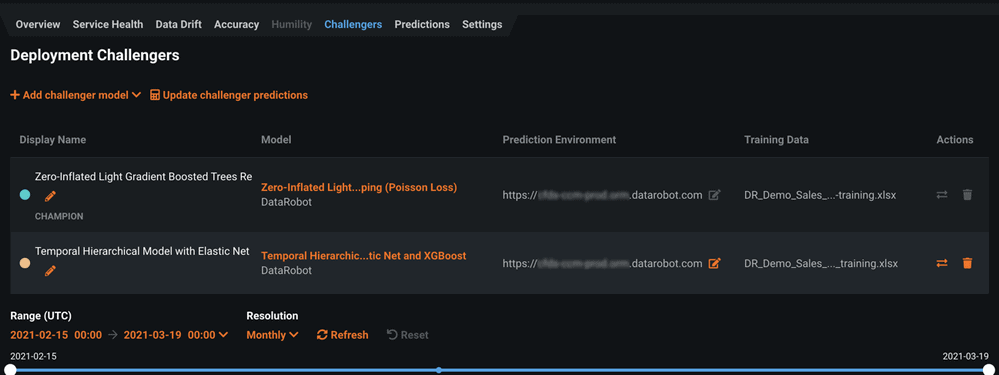Viewport: 999px width, 375px height.
Task: Replace champion with Temporal Hierarchical challenger
Action: (942, 263)
